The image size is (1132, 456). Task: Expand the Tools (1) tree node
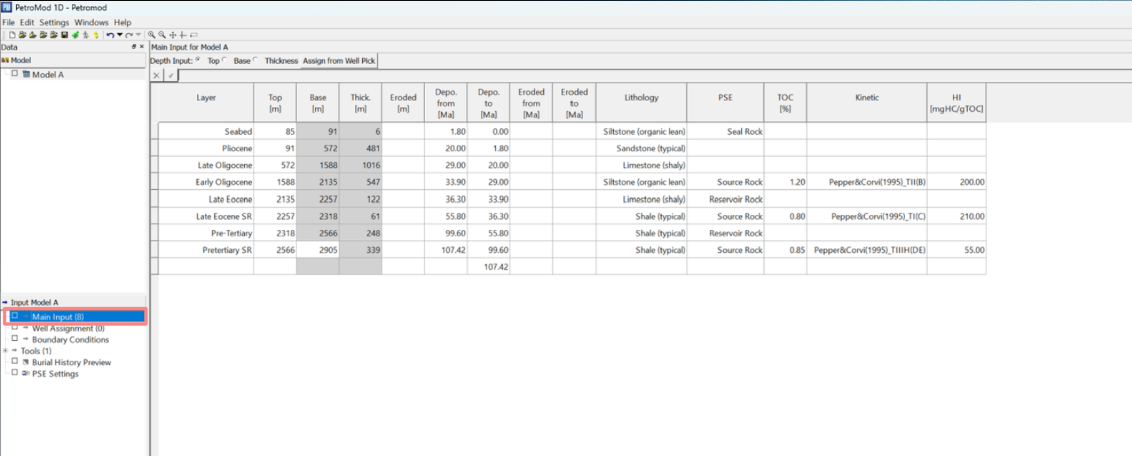(5, 351)
